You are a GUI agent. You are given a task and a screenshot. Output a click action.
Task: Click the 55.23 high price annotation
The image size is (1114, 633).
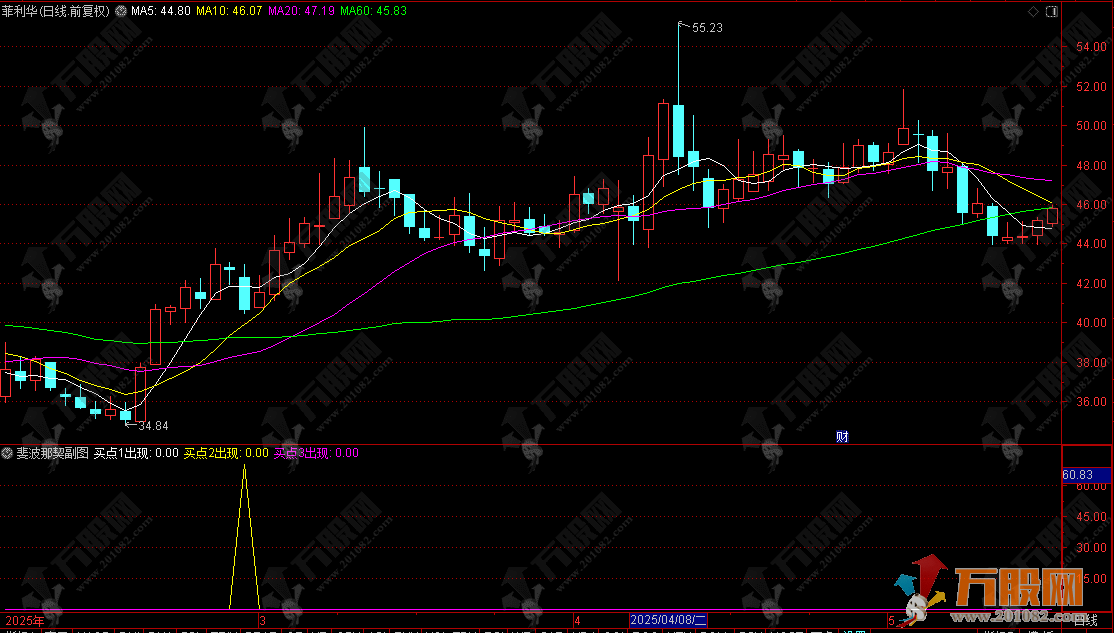[x=707, y=28]
